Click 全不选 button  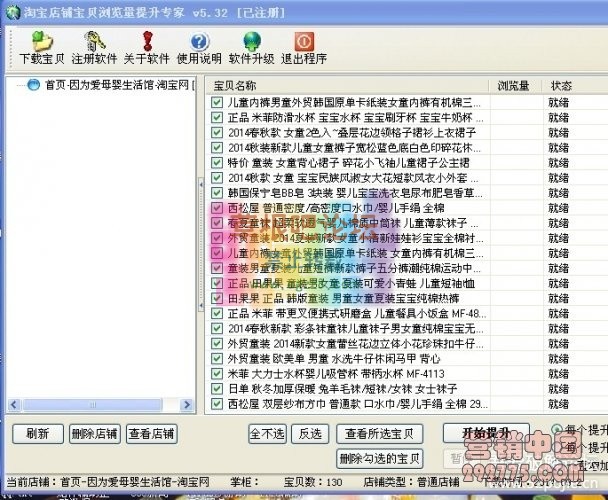(x=268, y=434)
